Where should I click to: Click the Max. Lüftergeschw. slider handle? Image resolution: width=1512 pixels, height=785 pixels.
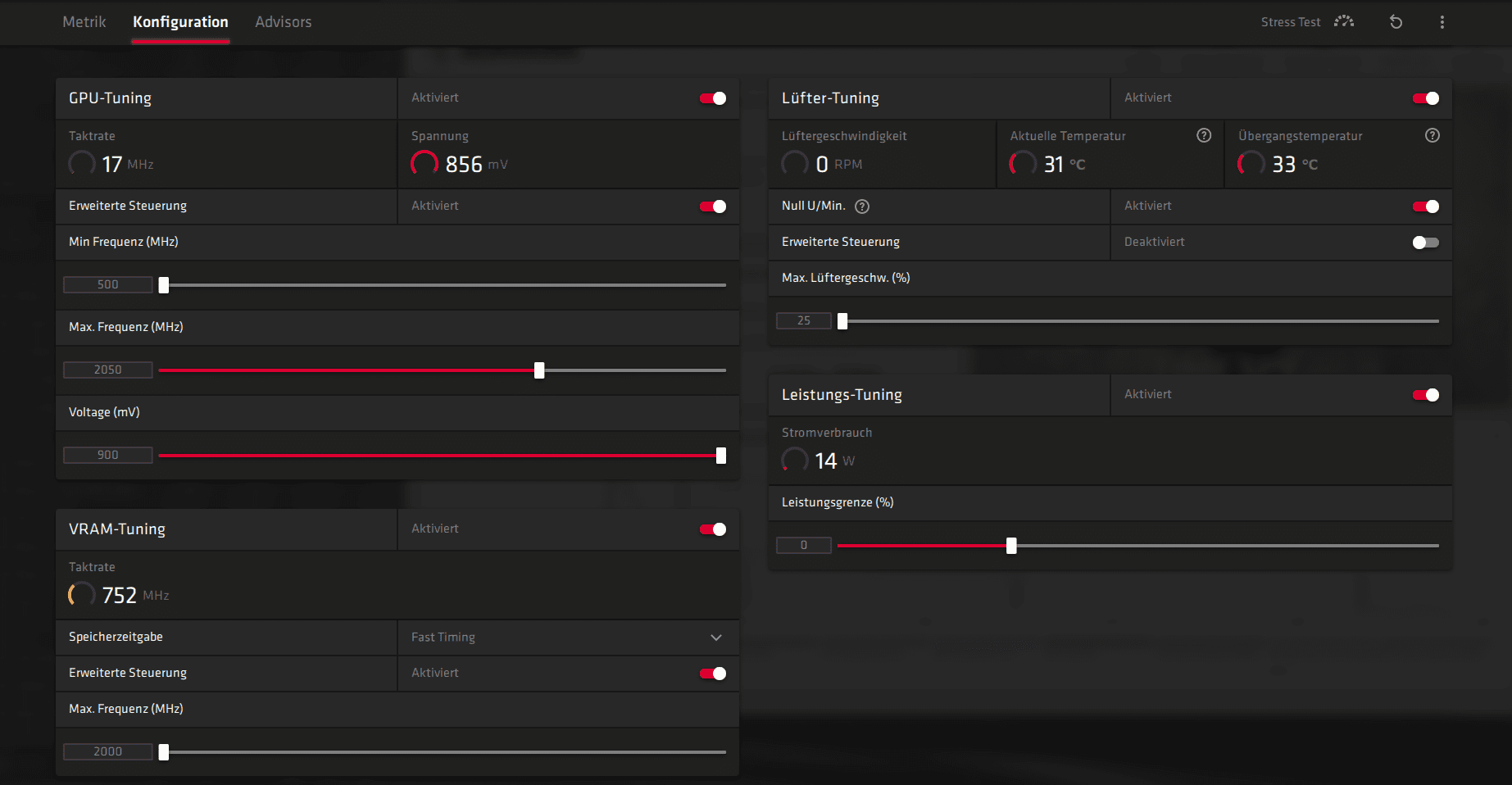842,321
